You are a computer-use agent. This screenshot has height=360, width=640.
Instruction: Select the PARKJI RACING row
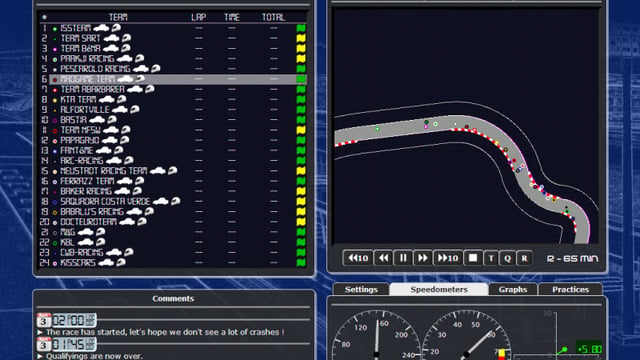tap(173, 59)
